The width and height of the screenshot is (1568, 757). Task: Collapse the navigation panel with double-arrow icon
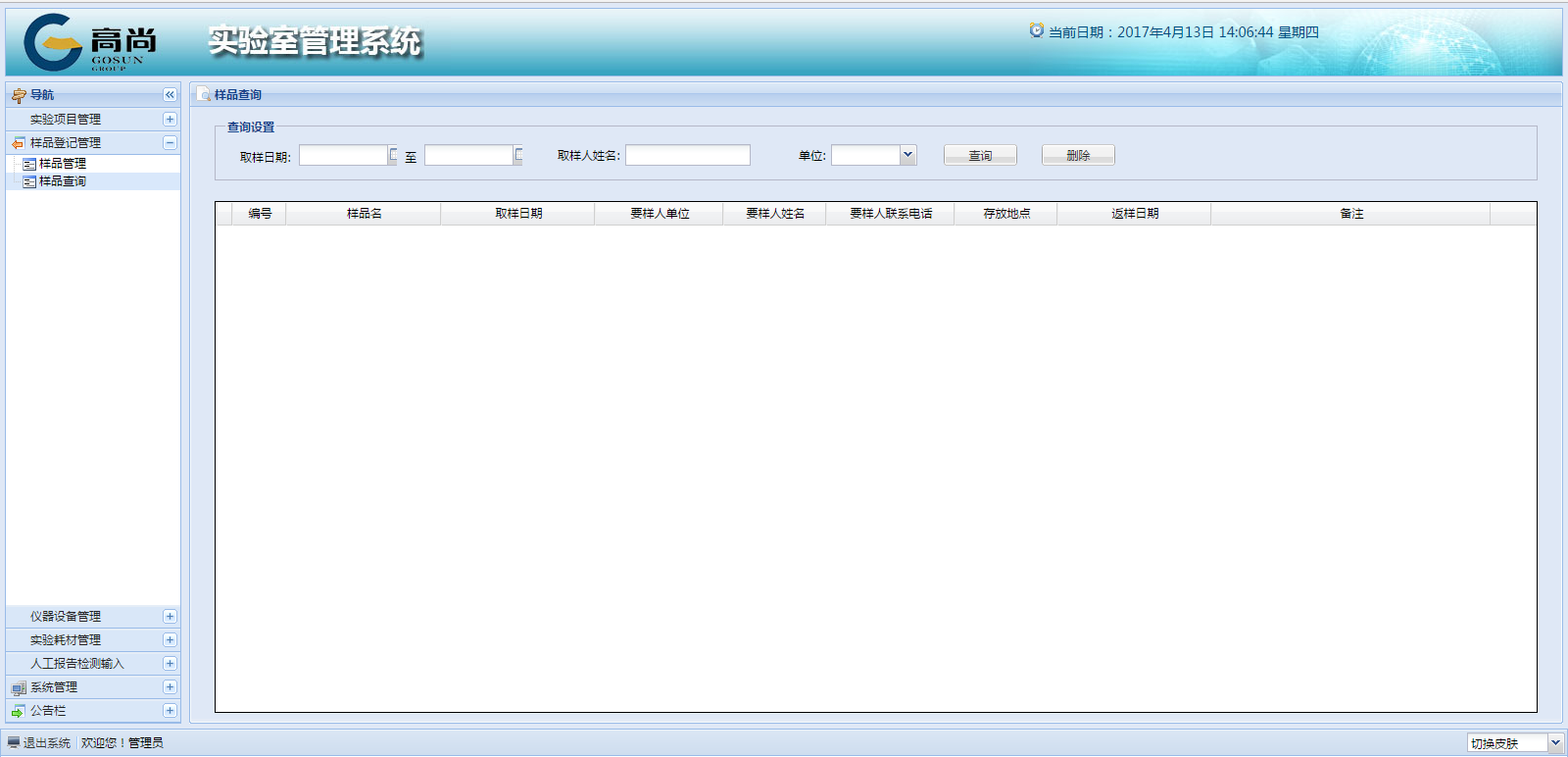pyautogui.click(x=170, y=95)
